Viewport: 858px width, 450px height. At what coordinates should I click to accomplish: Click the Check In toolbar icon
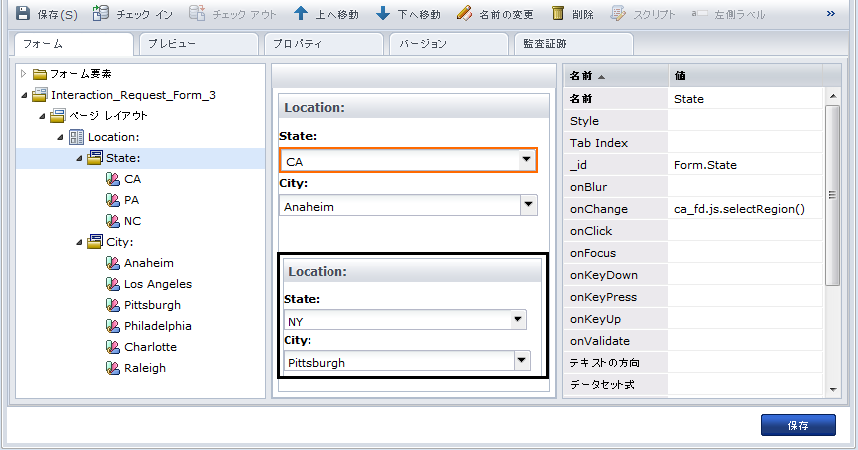(99, 14)
